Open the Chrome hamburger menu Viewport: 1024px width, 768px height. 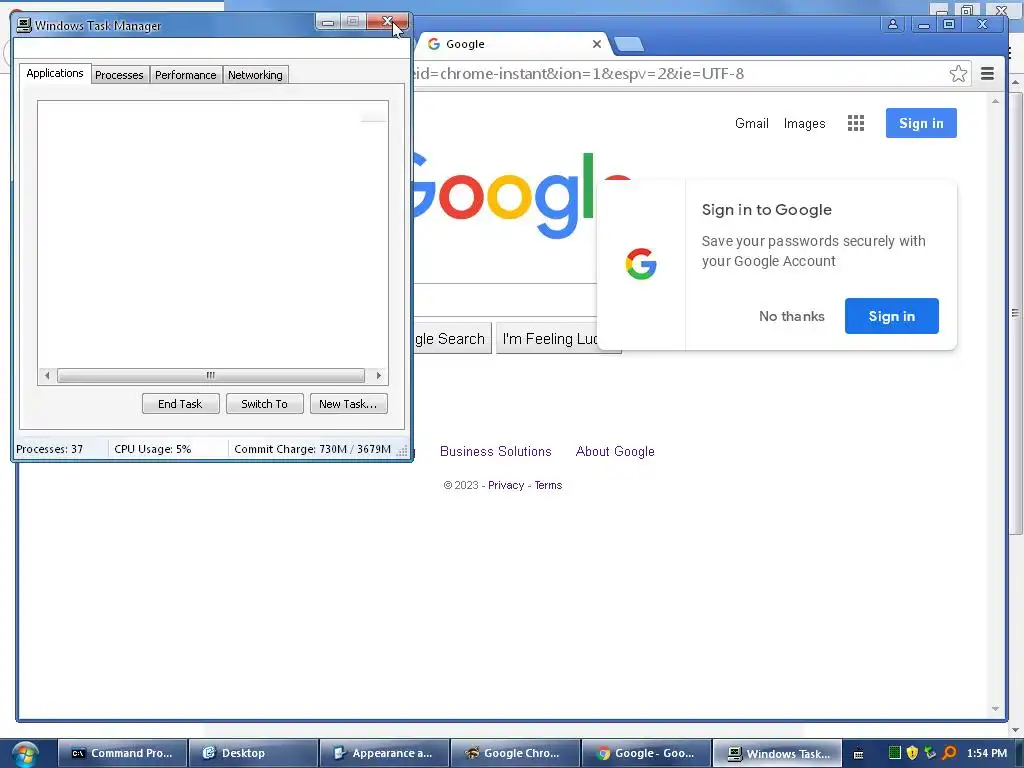pyautogui.click(x=987, y=74)
